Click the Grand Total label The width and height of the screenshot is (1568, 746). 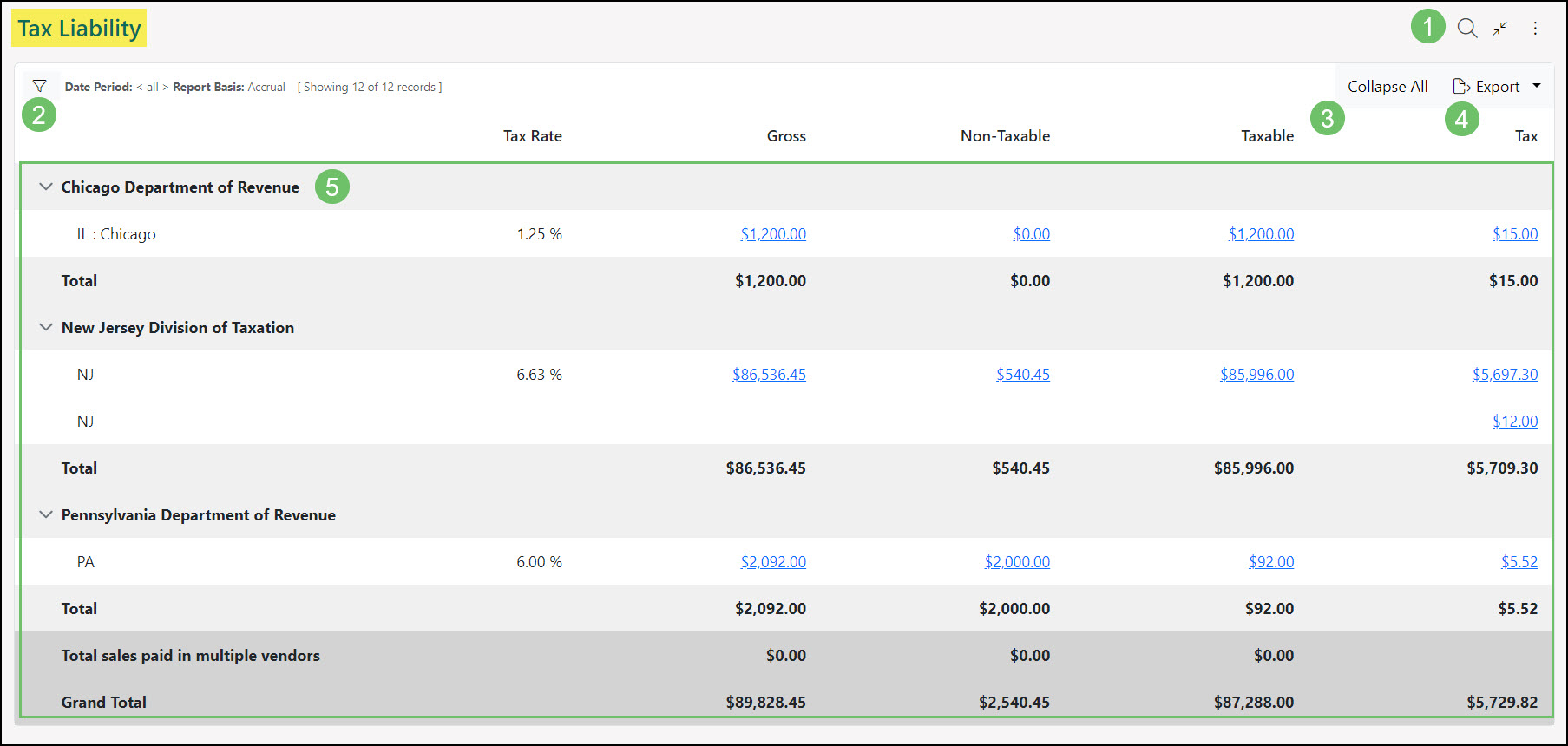pos(103,702)
